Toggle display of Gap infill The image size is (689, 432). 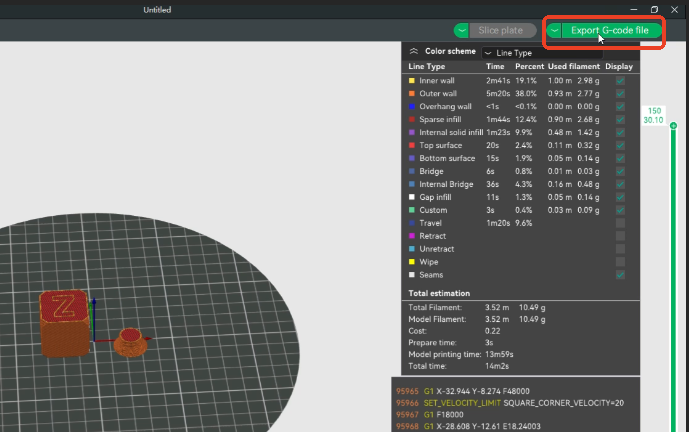pos(620,197)
